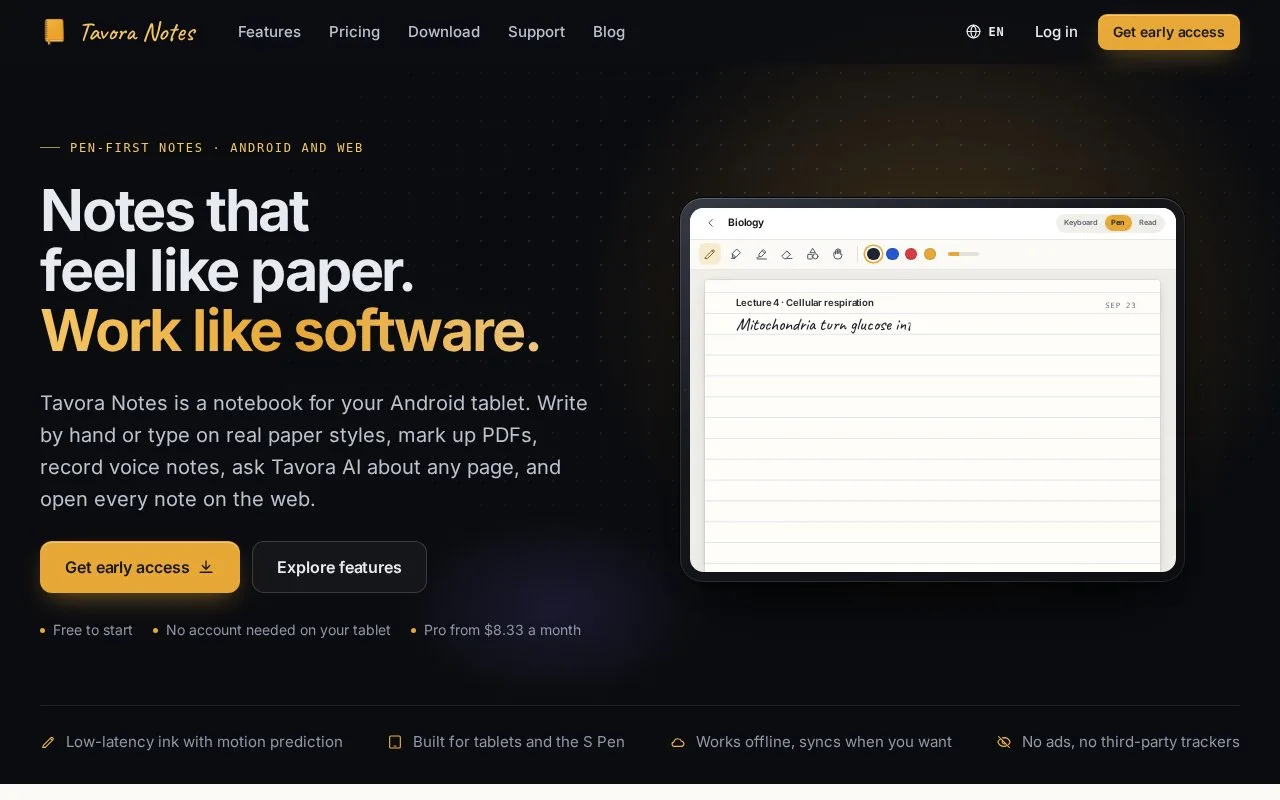Click the handwritten Mitochondria note line
1280x800 pixels.
[824, 325]
